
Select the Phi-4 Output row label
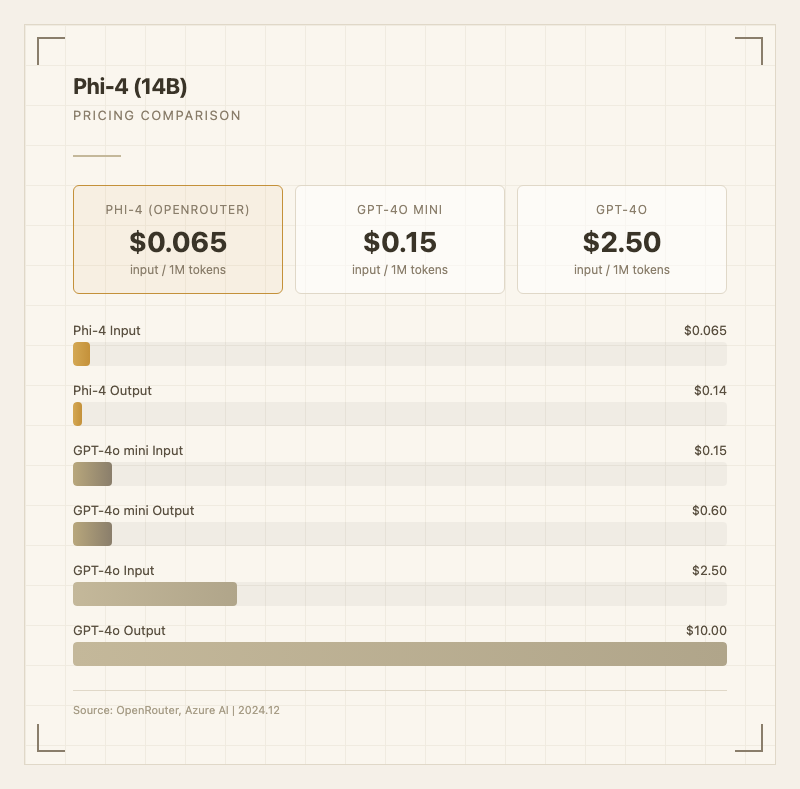pos(113,391)
